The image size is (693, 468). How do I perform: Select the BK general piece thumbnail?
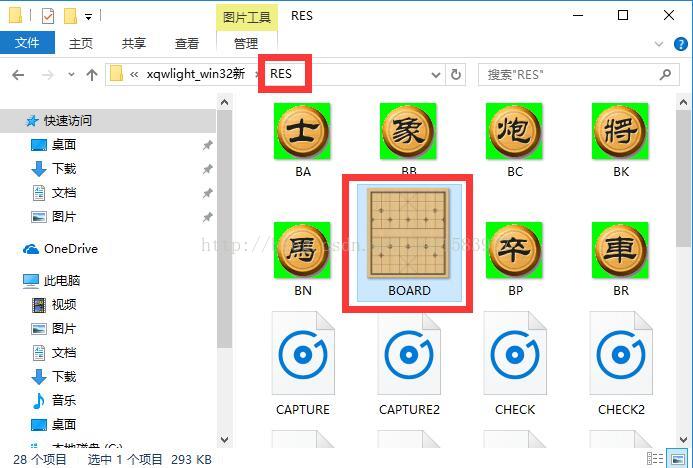pyautogui.click(x=620, y=131)
